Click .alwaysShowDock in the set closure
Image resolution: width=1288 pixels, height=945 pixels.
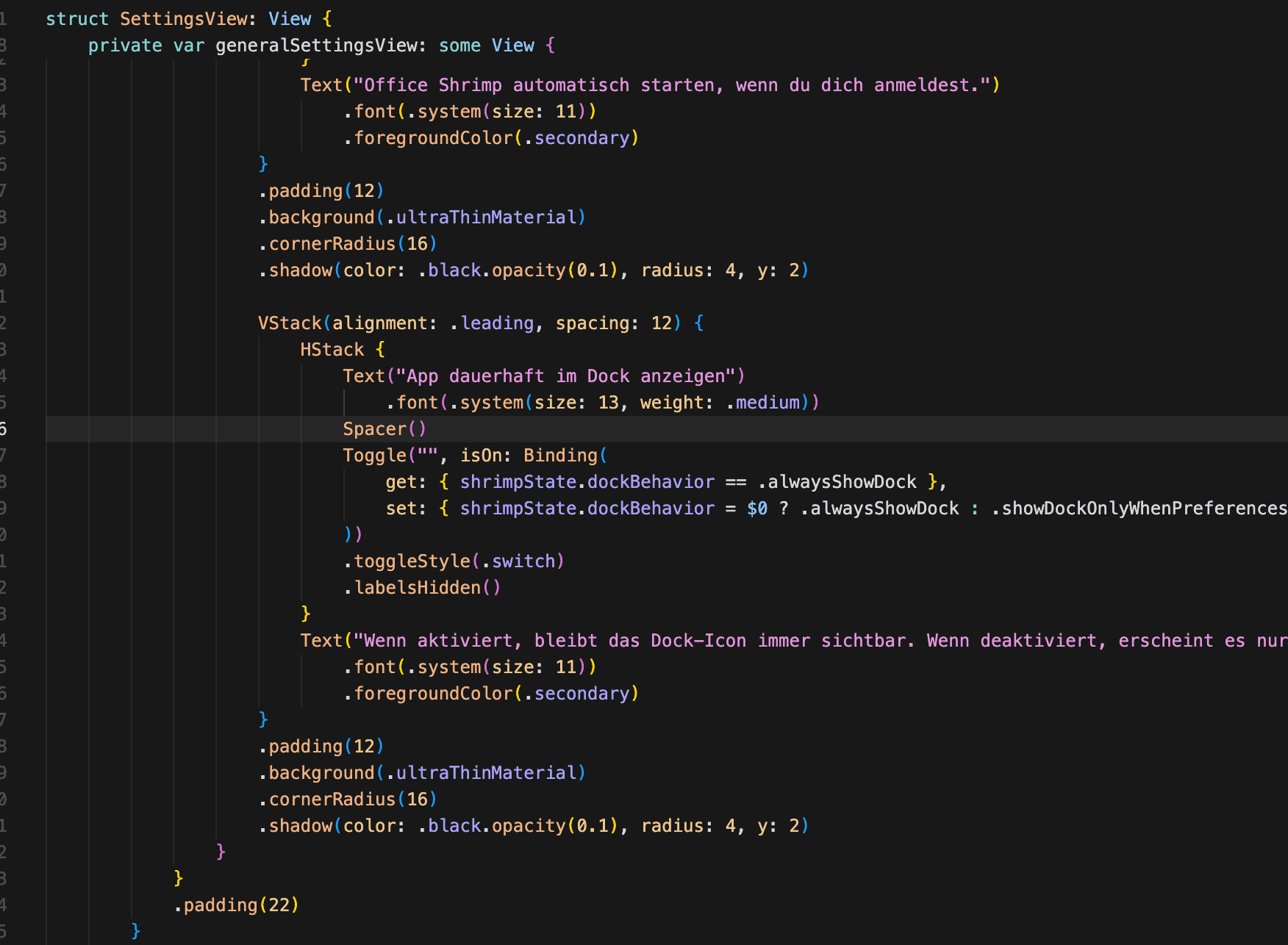pos(879,509)
